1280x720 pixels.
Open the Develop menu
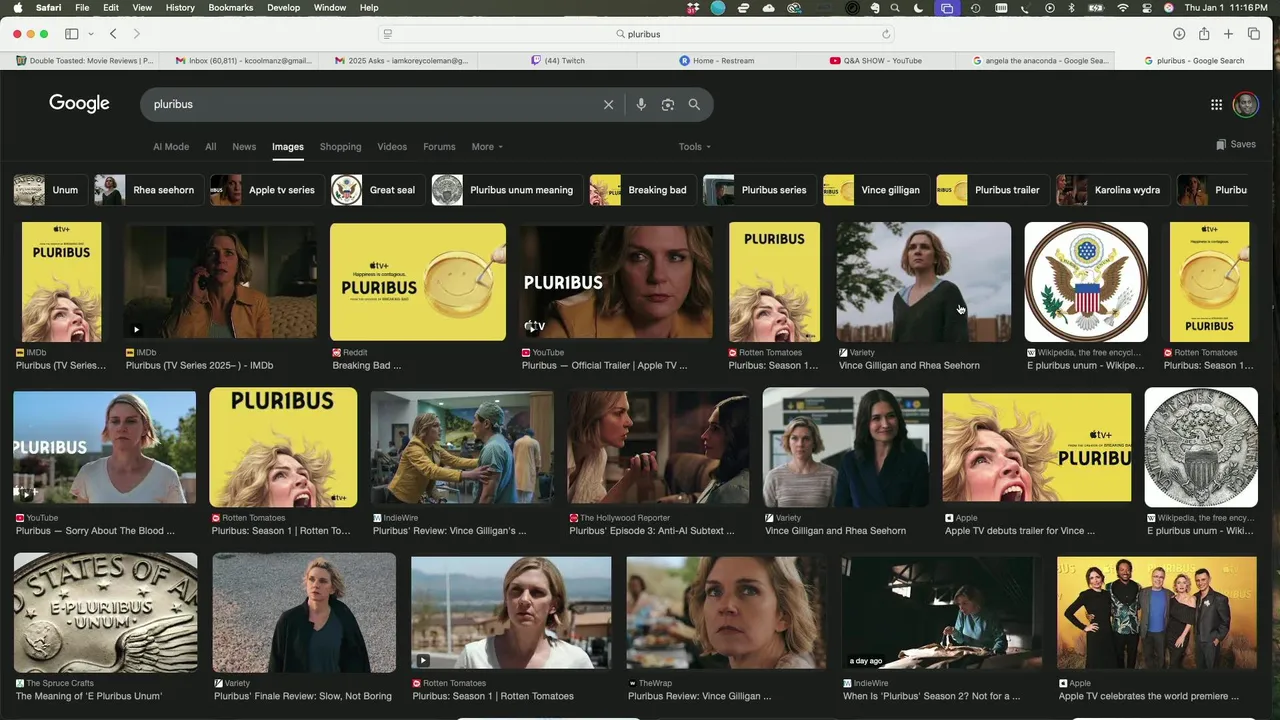[x=283, y=8]
